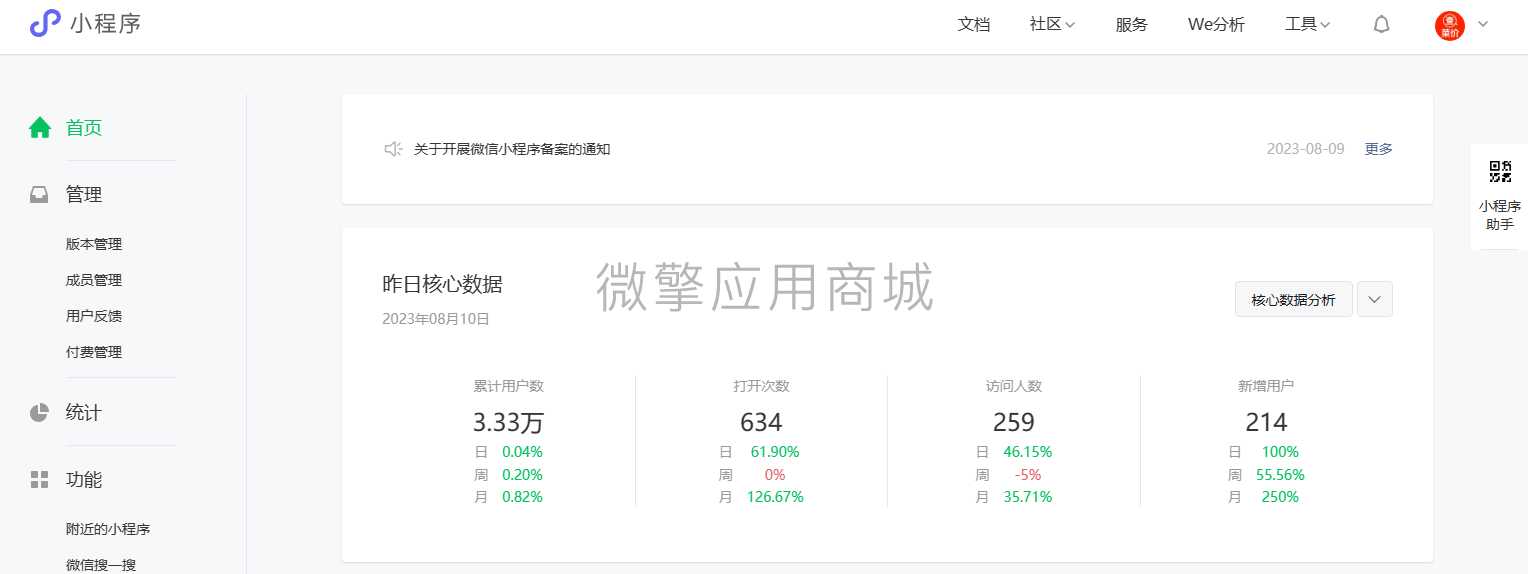1528x574 pixels.
Task: Click the 打开次数 label
Action: 761,386
